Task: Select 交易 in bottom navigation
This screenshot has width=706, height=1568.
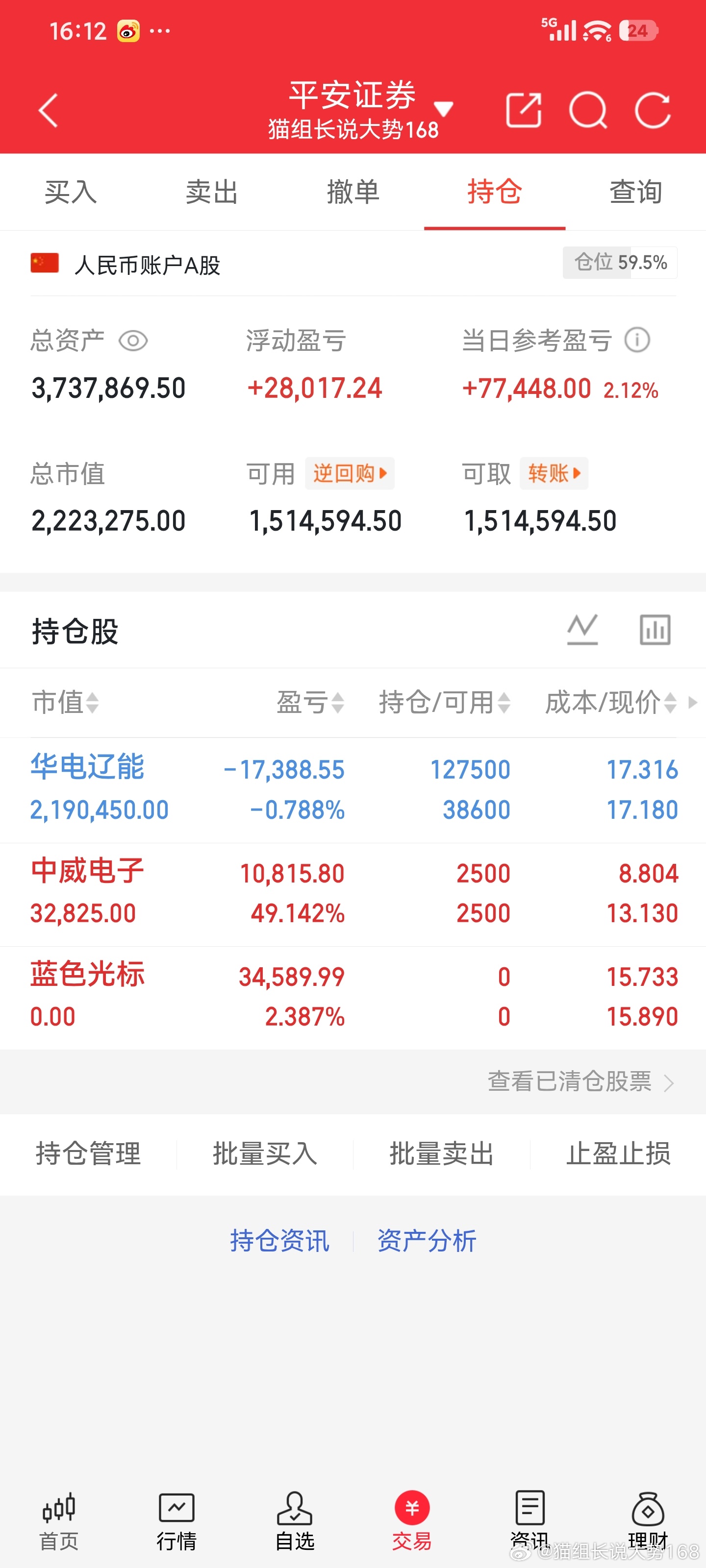Action: [x=412, y=1521]
